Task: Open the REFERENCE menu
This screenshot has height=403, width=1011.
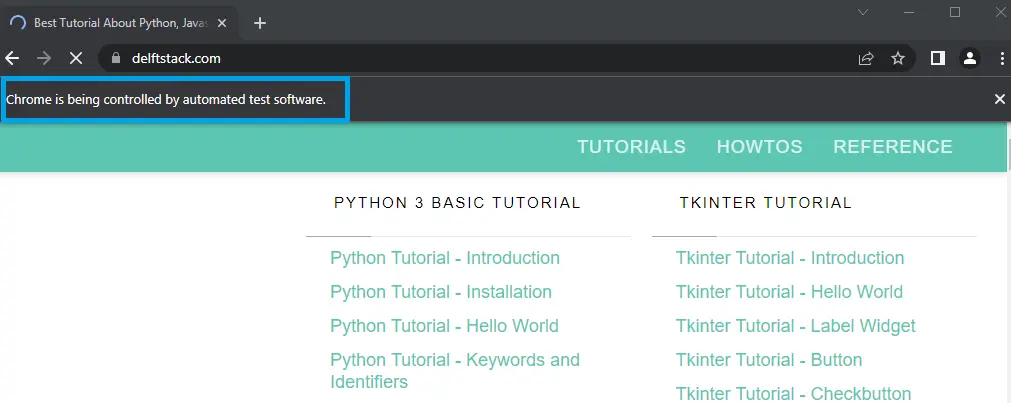Action: pyautogui.click(x=893, y=147)
